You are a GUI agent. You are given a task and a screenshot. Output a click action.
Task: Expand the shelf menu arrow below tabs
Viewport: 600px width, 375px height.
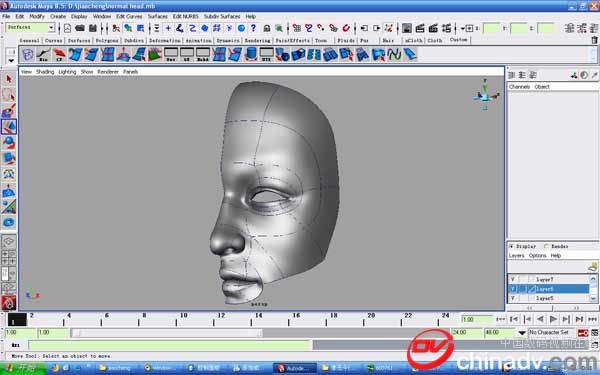click(11, 60)
